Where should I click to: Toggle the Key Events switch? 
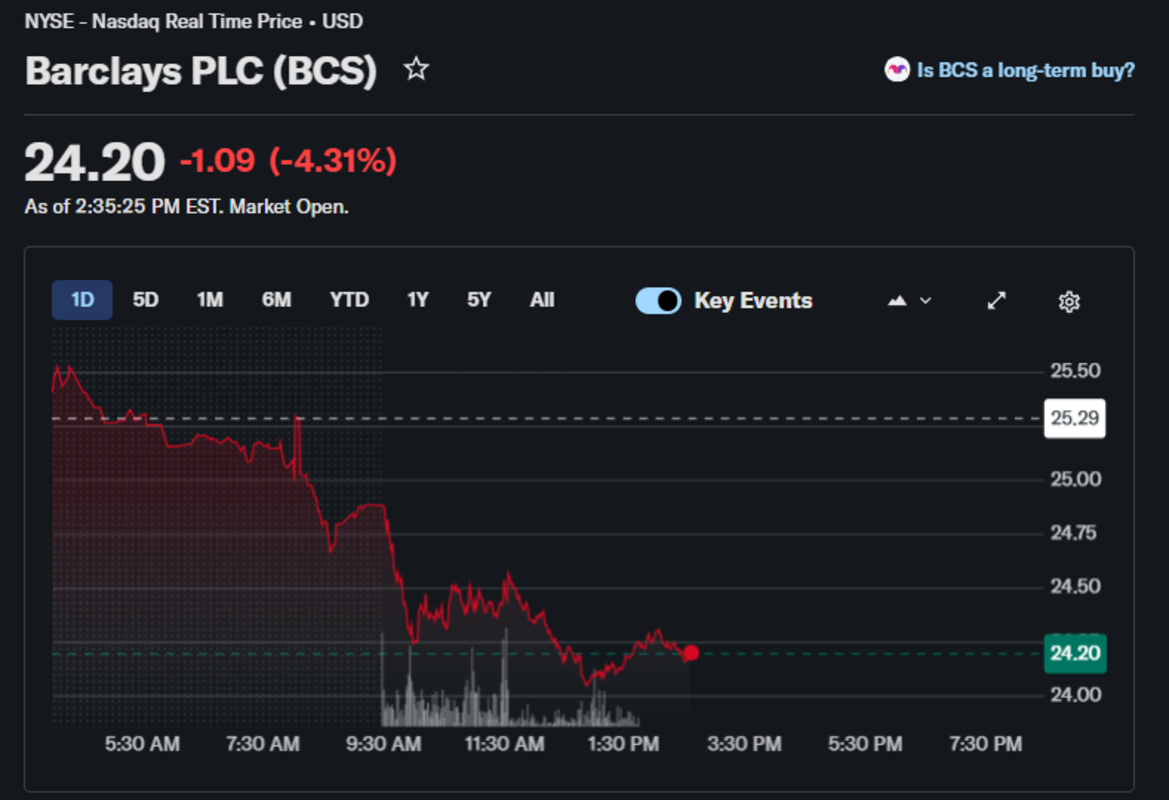coord(658,301)
